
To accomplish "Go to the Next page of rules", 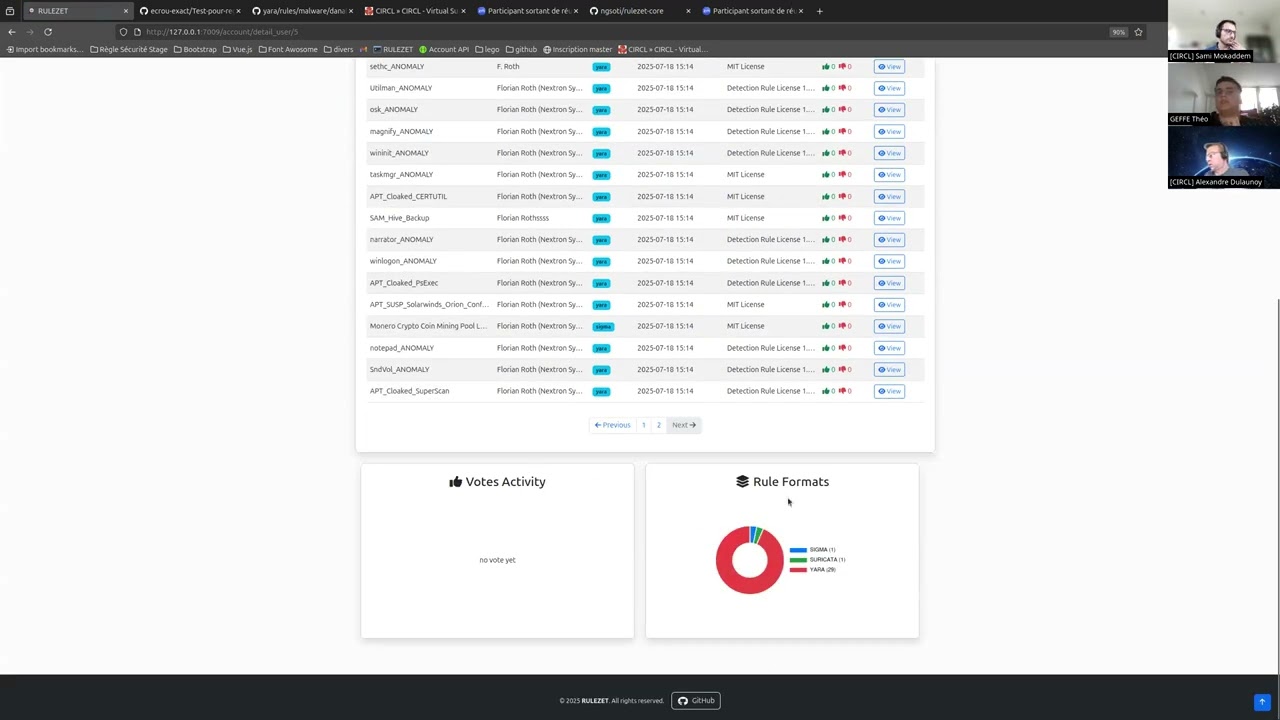I will pyautogui.click(x=684, y=425).
